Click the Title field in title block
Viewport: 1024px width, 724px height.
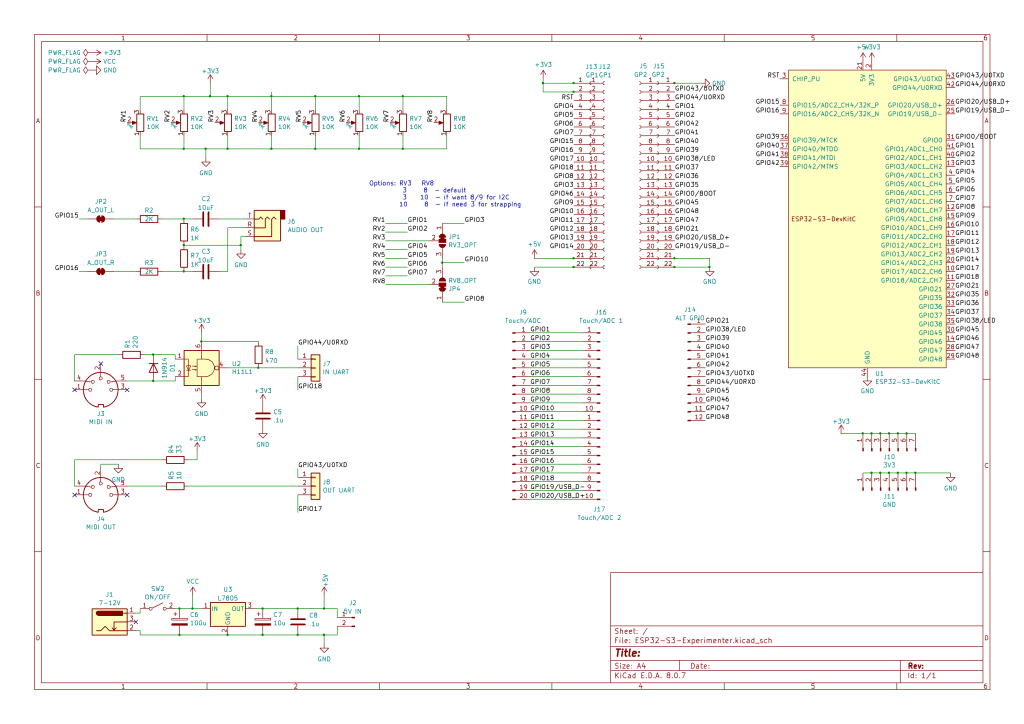coord(680,652)
